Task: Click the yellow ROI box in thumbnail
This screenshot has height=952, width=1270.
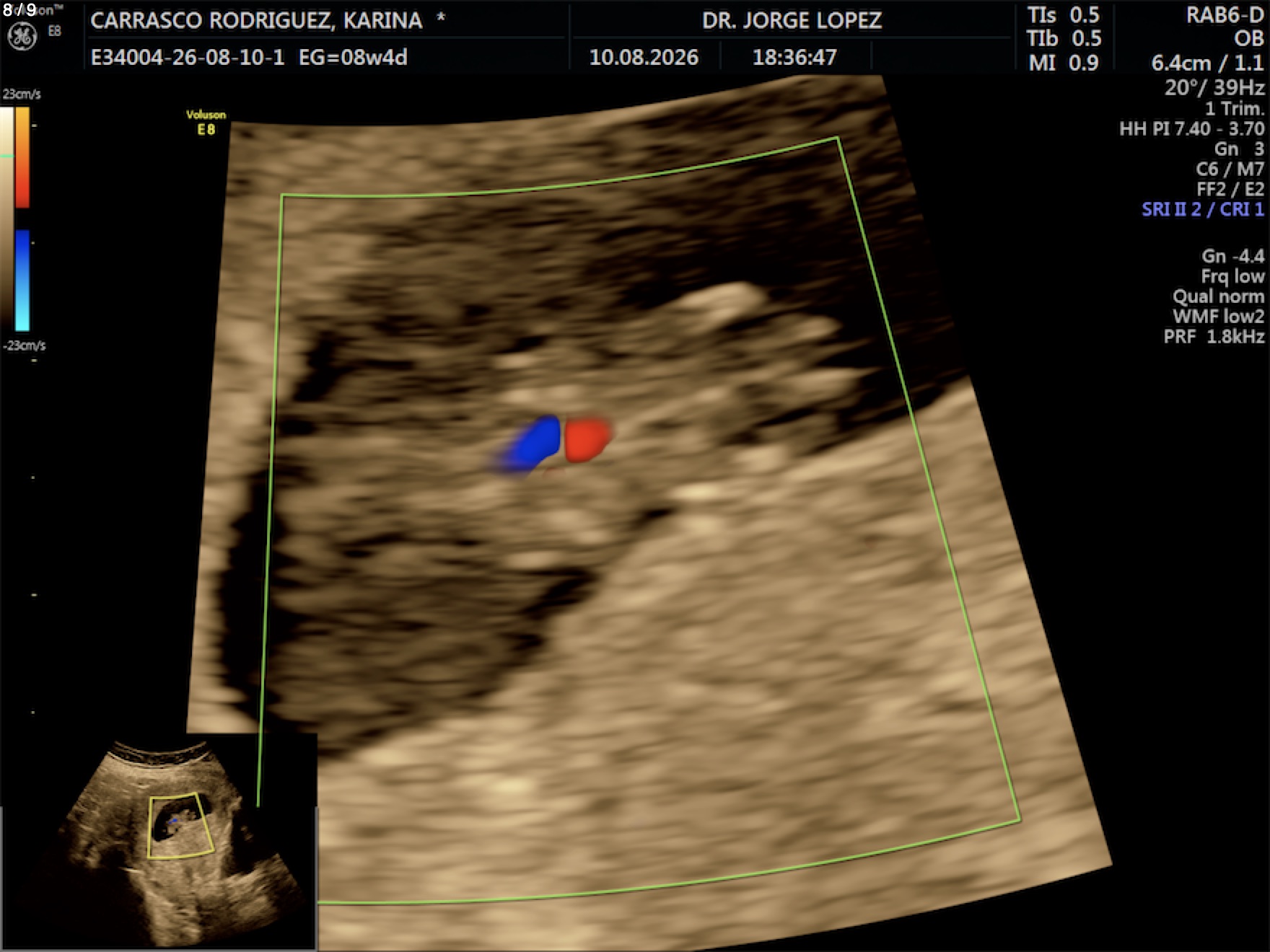Action: click(x=181, y=825)
